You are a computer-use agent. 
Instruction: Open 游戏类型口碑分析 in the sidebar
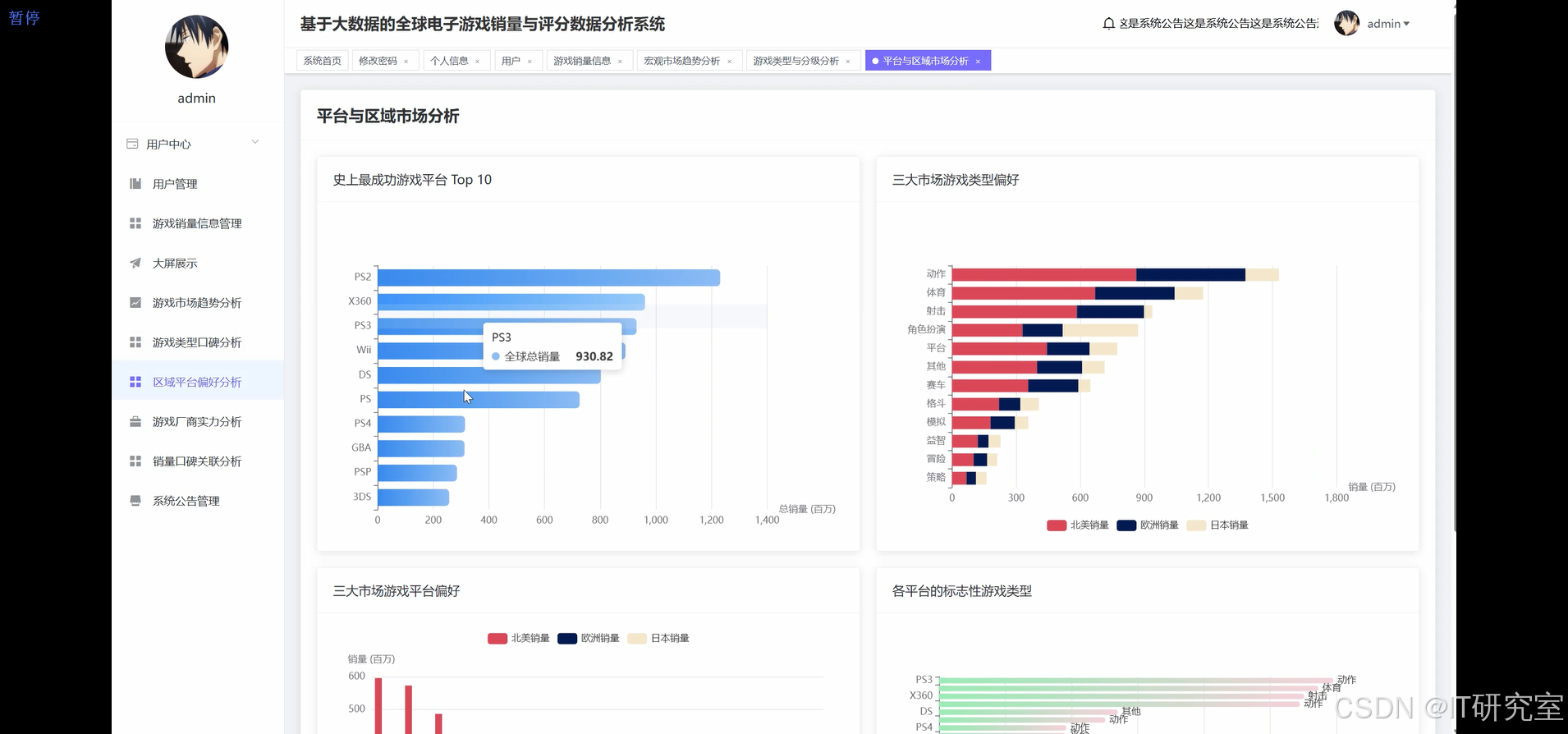pos(197,342)
